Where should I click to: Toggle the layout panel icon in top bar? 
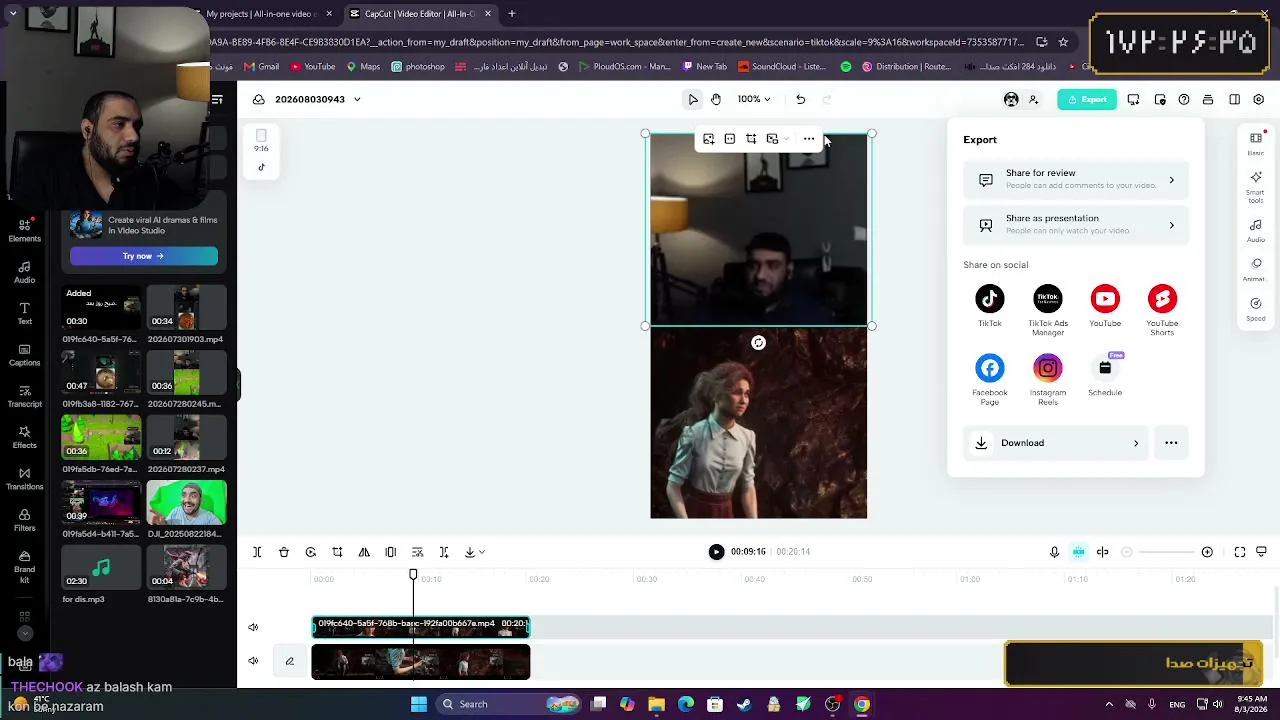1235,99
